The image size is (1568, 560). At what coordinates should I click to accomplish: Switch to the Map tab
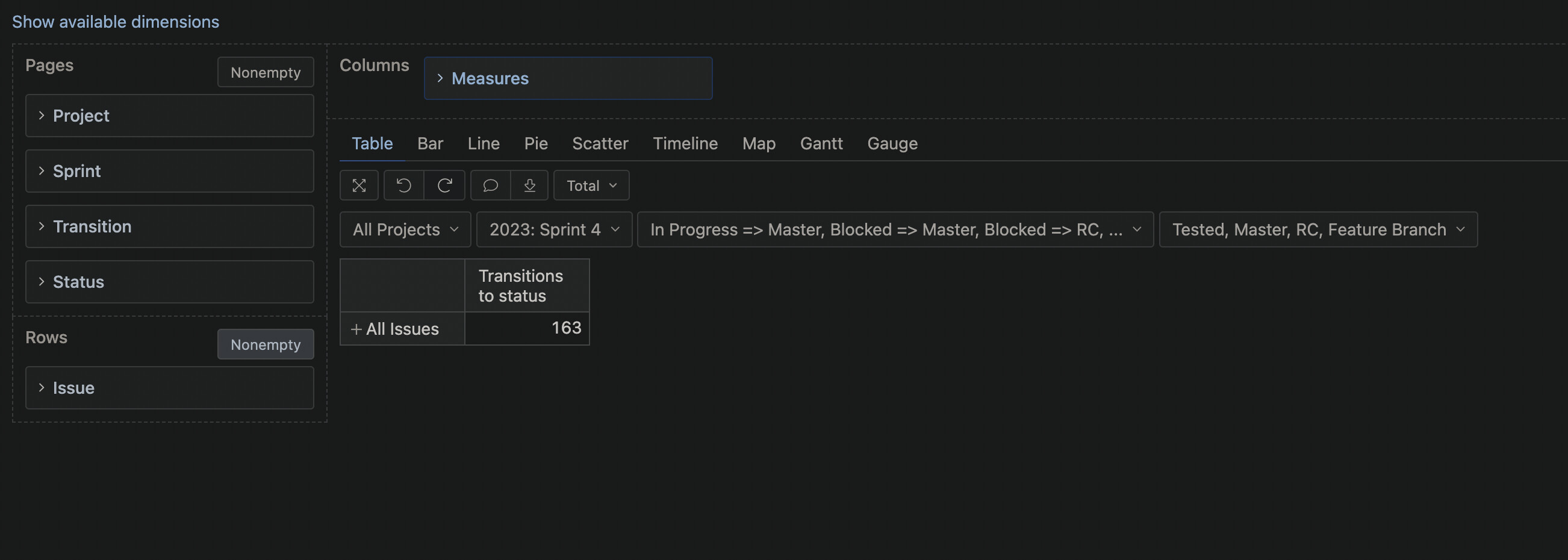pos(759,144)
